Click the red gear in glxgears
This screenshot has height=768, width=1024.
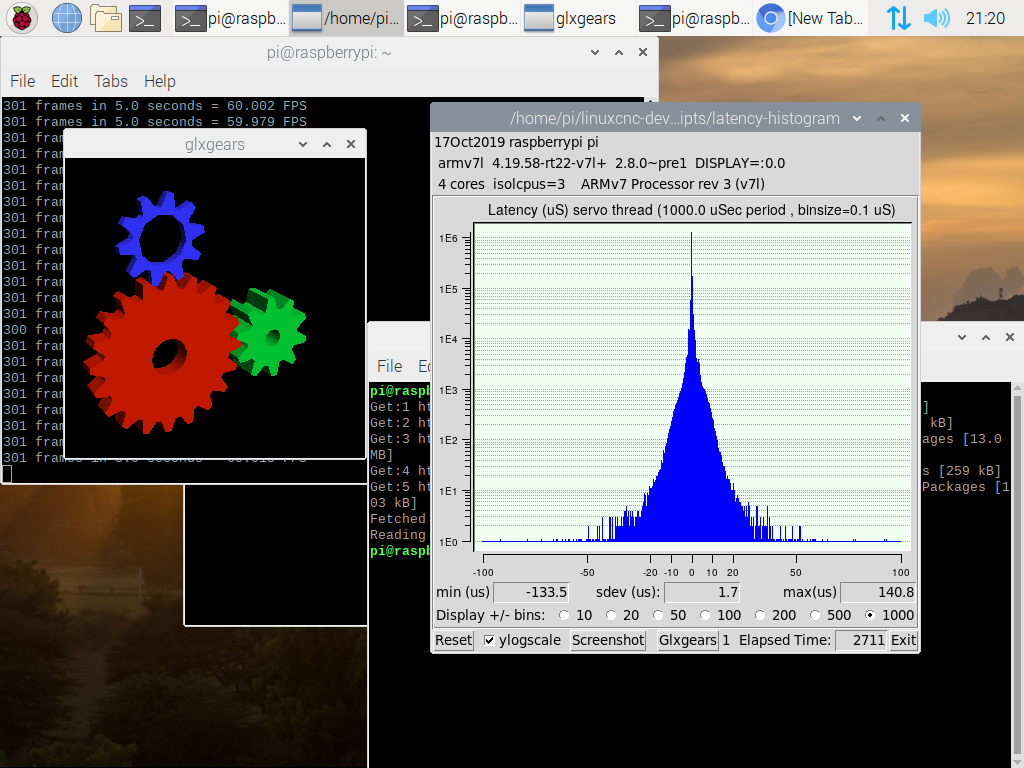click(161, 354)
